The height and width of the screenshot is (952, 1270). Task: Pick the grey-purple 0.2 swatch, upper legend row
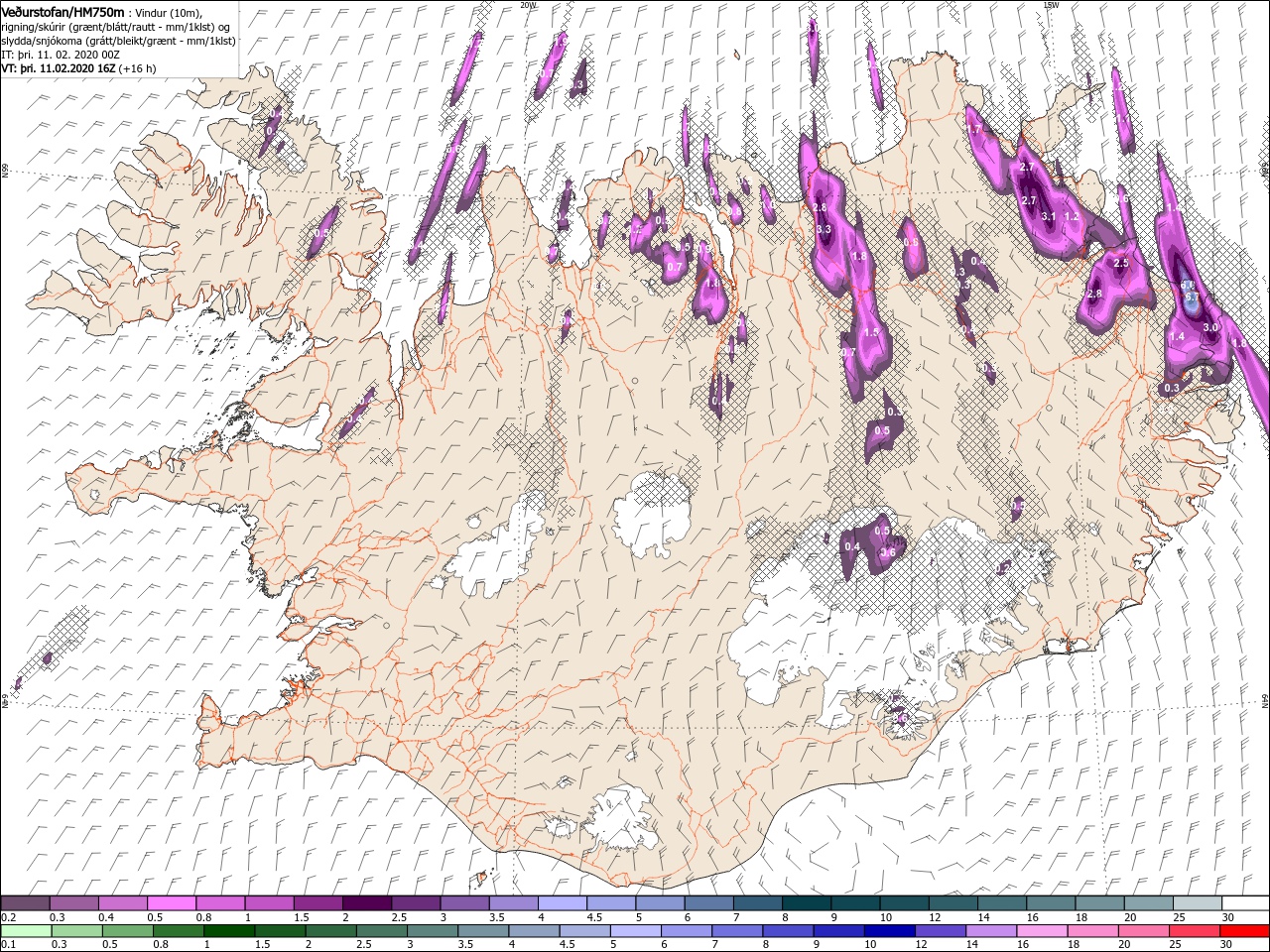[25, 903]
